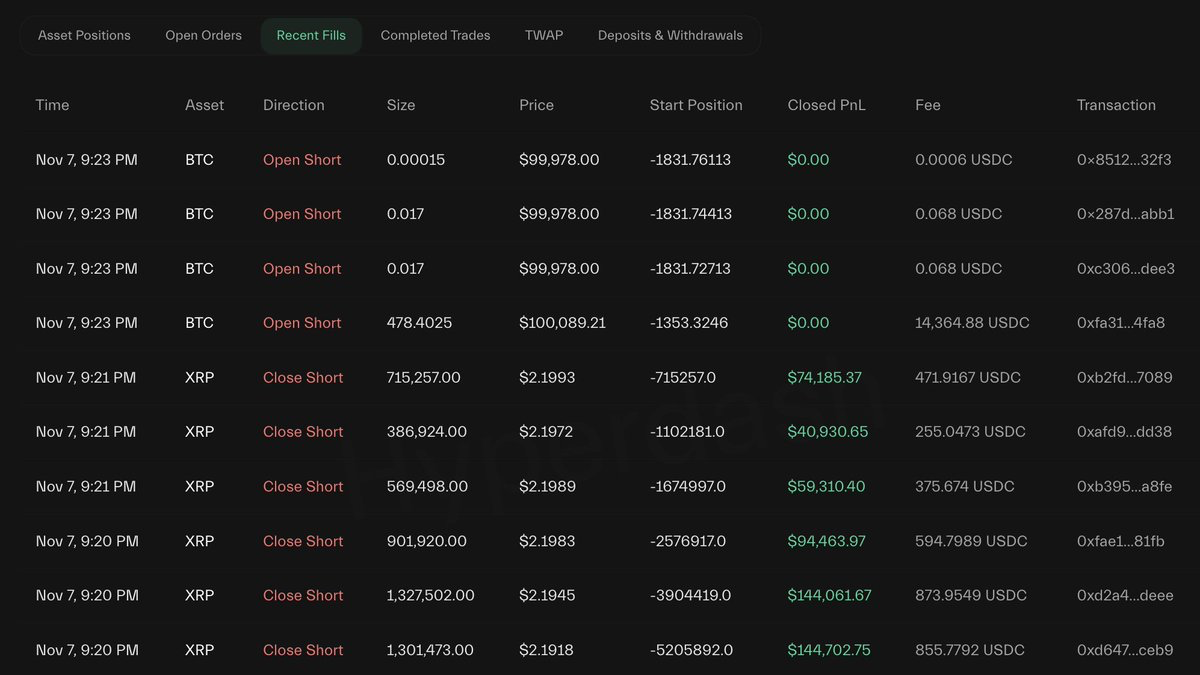The height and width of the screenshot is (675, 1200).
Task: Click the Closed PnL column header
Action: (826, 105)
